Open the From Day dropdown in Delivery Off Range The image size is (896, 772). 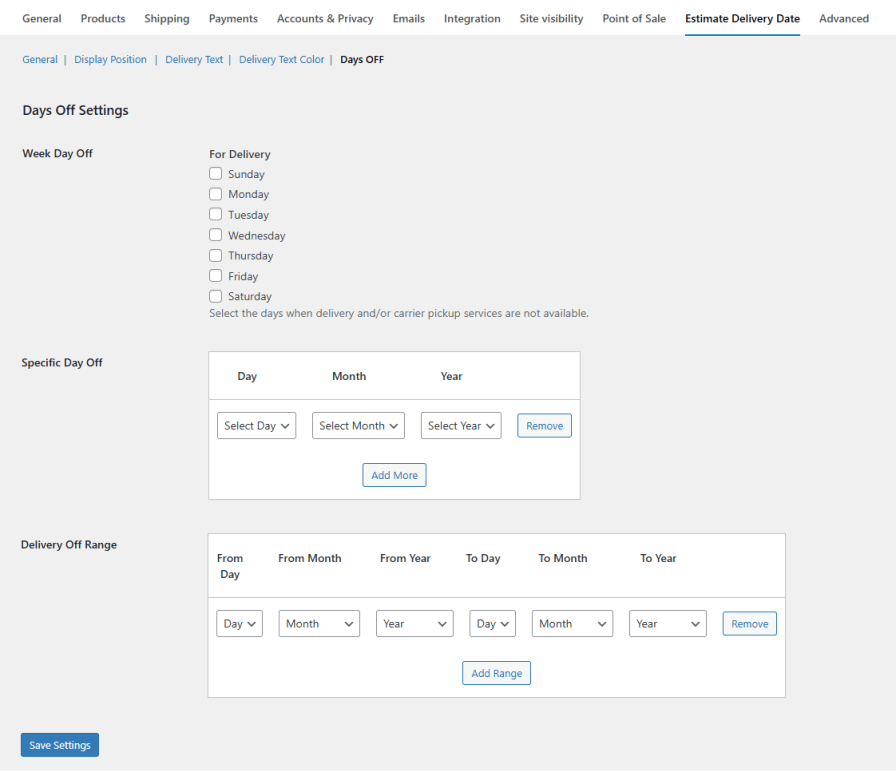[x=239, y=623]
